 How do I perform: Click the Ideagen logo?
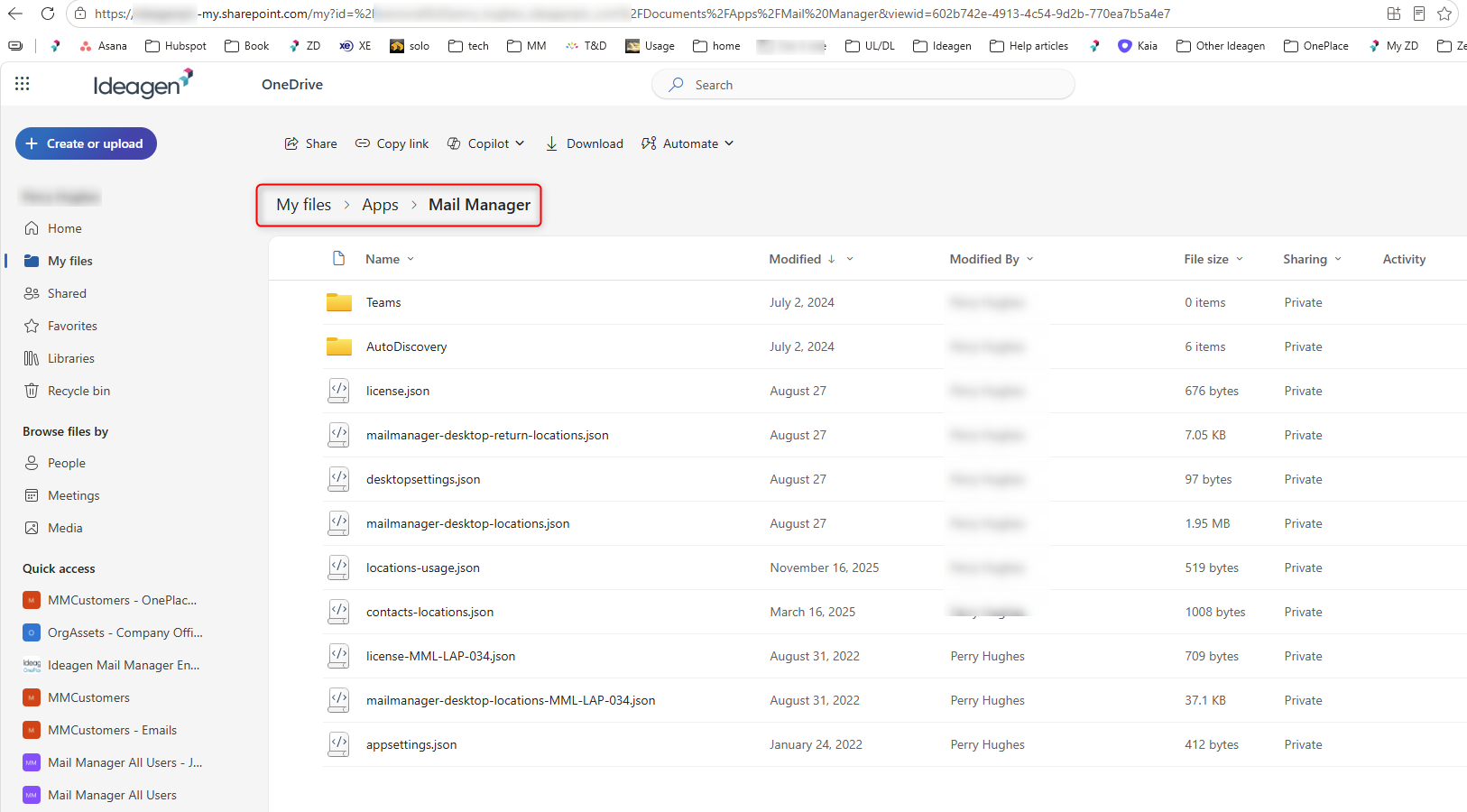click(x=143, y=84)
